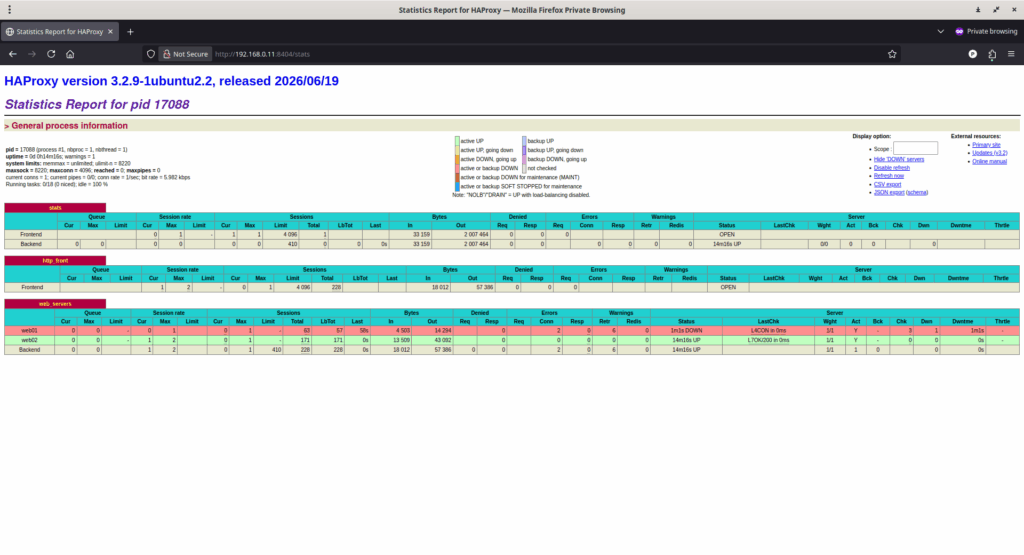Open the JSON schema link
Screen dimensions: 1024x555
(x=917, y=193)
